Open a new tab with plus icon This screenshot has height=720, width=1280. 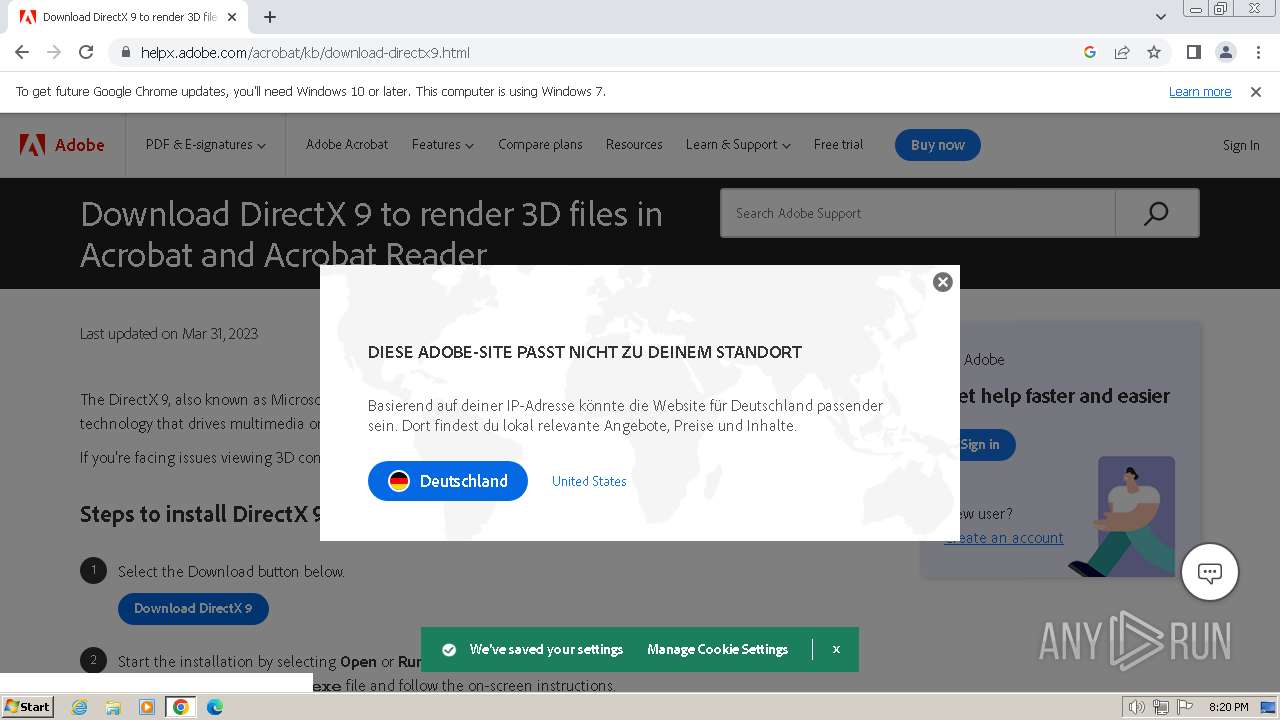coord(270,17)
